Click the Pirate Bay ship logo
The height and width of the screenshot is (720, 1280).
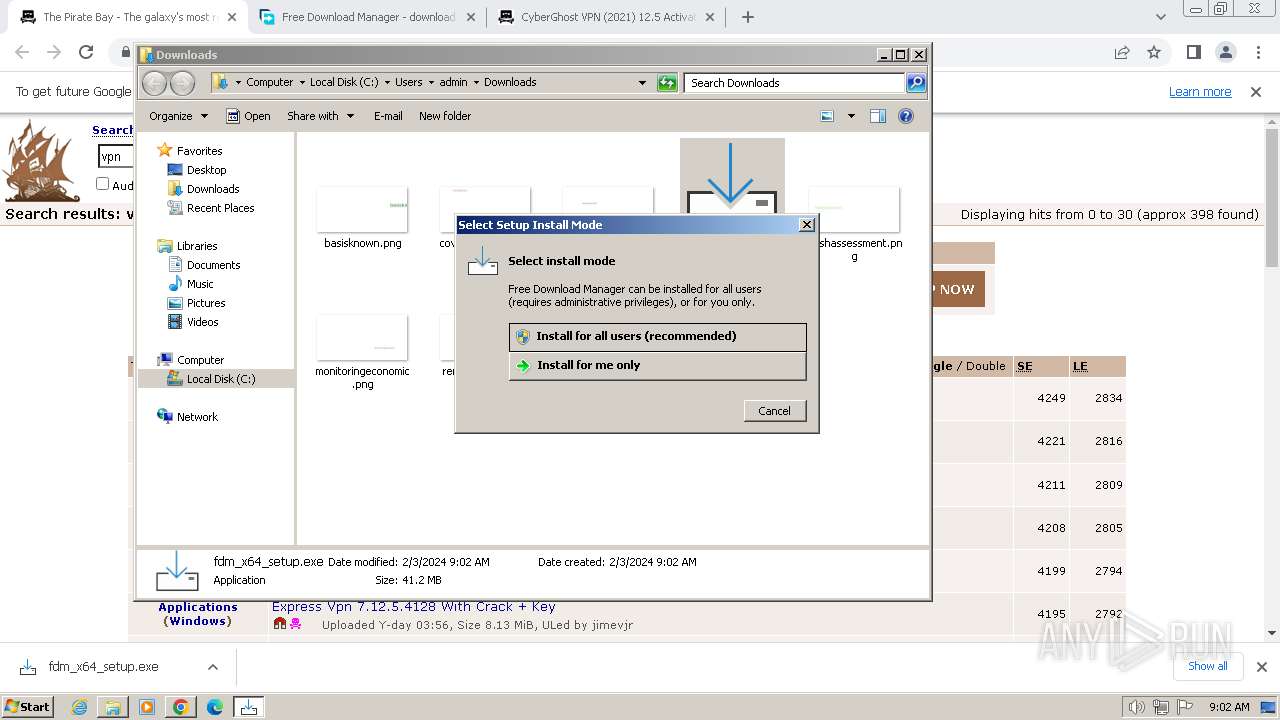coord(40,161)
